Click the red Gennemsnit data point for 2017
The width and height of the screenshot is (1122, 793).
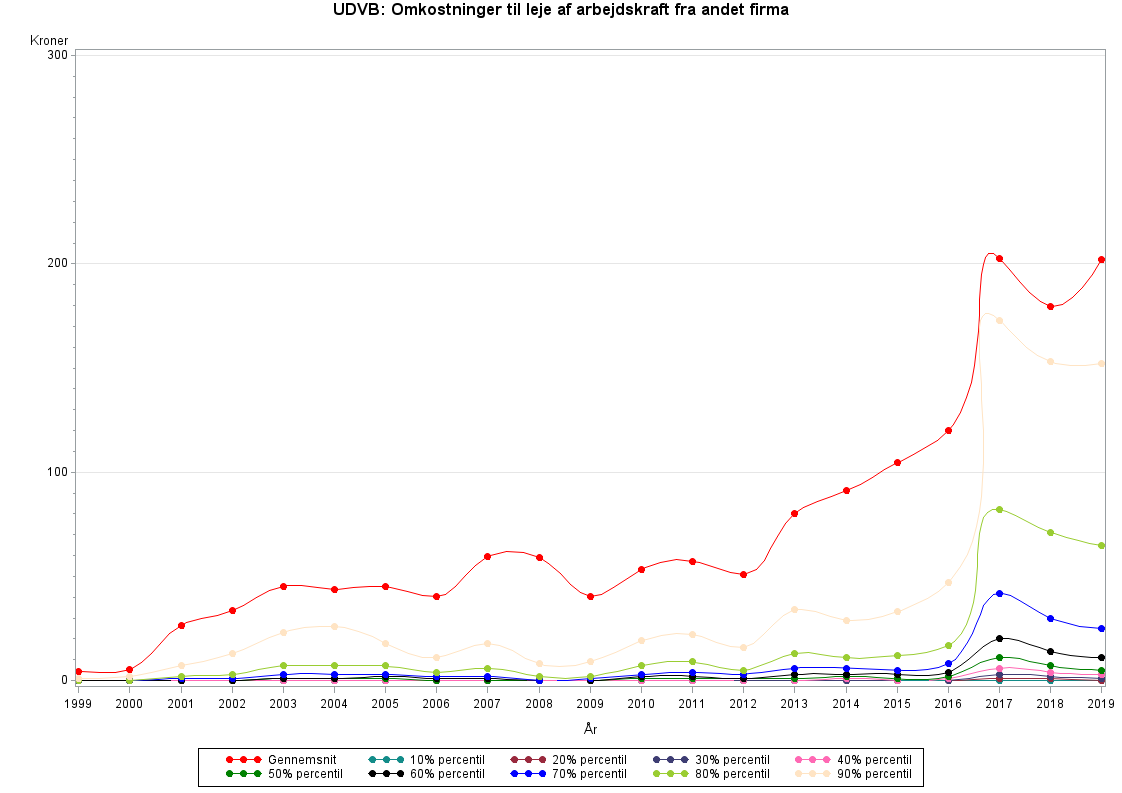[999, 259]
